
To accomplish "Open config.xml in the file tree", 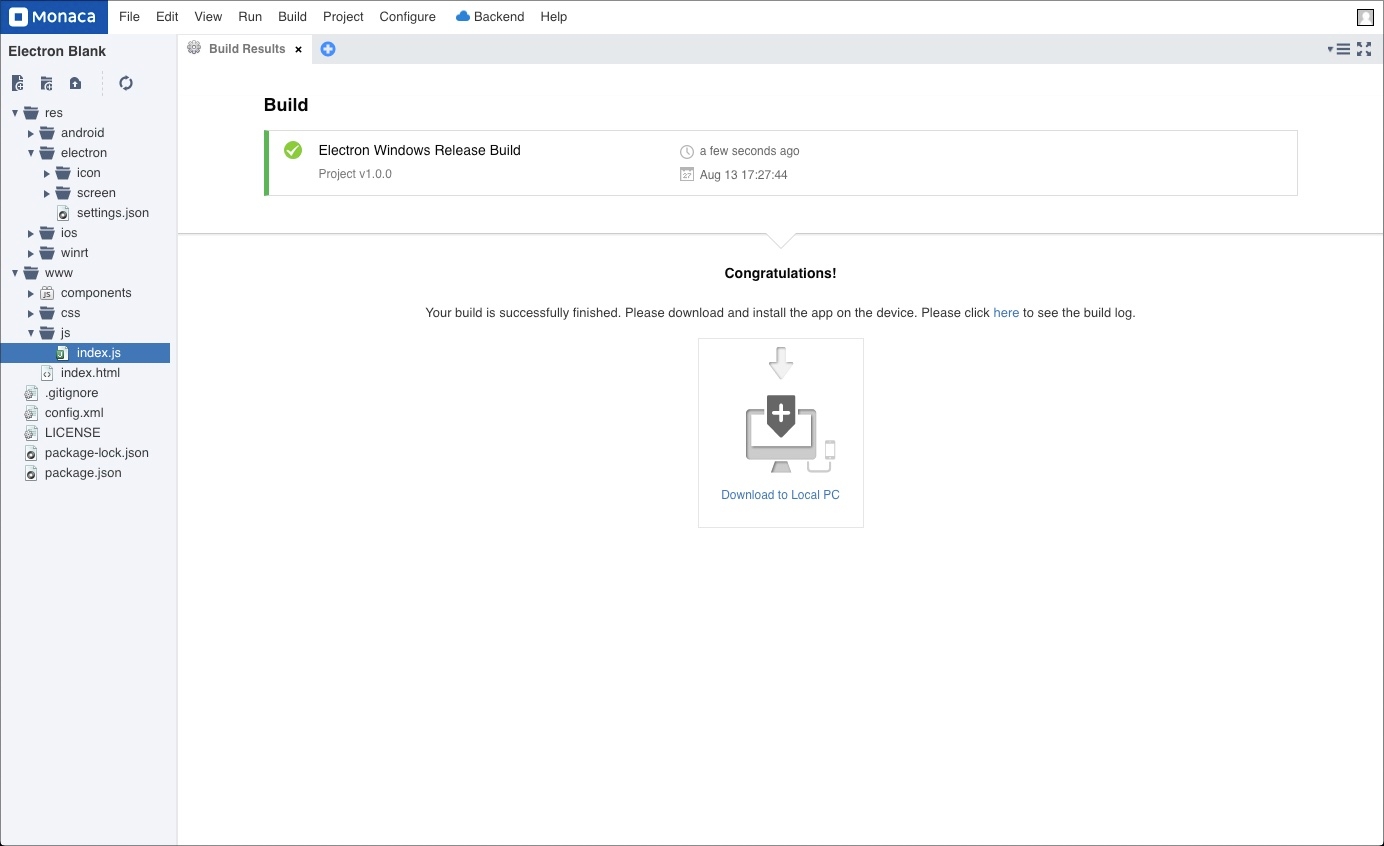I will pos(74,413).
